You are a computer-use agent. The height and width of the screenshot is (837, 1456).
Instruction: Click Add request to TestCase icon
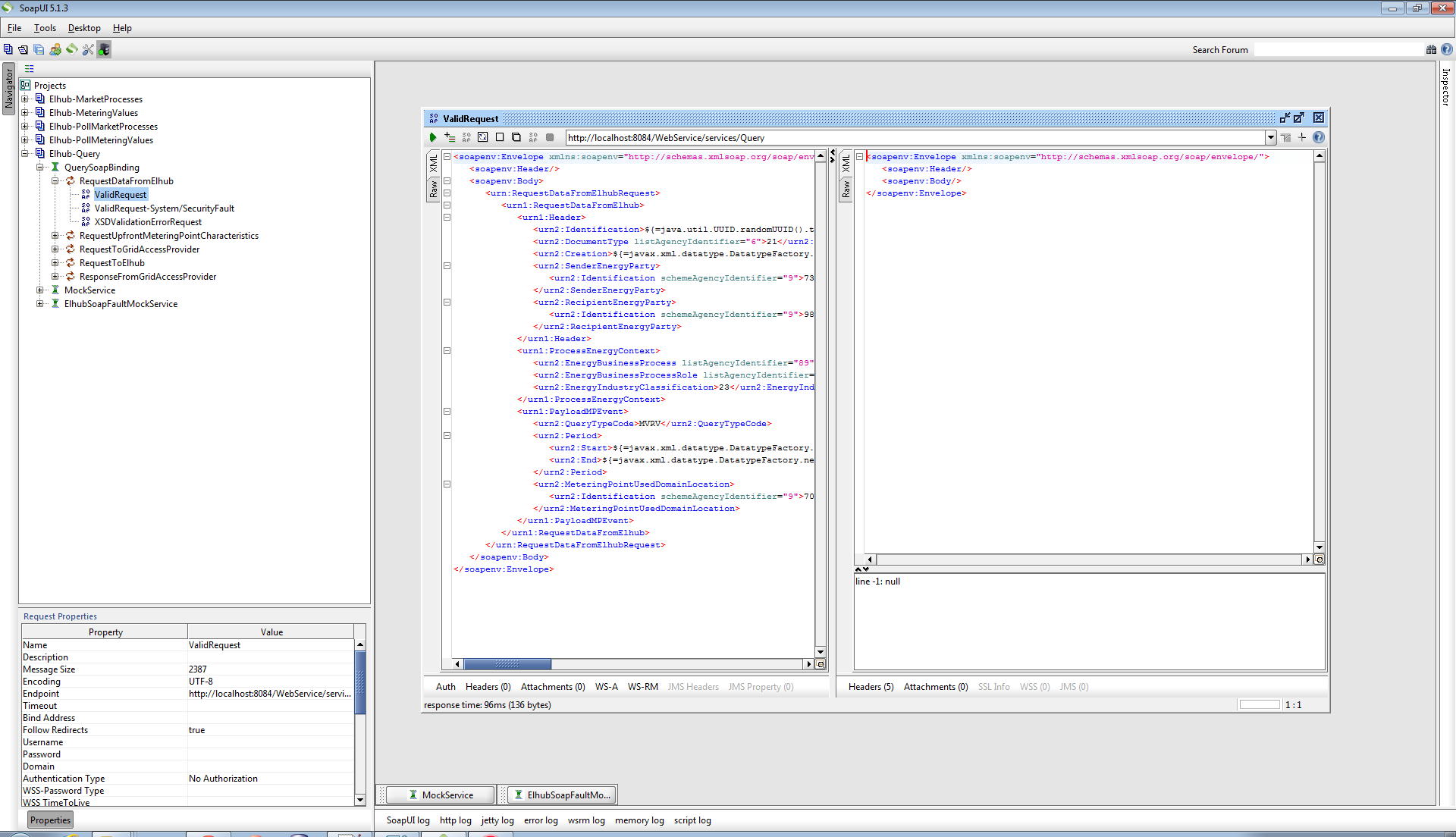click(x=450, y=137)
